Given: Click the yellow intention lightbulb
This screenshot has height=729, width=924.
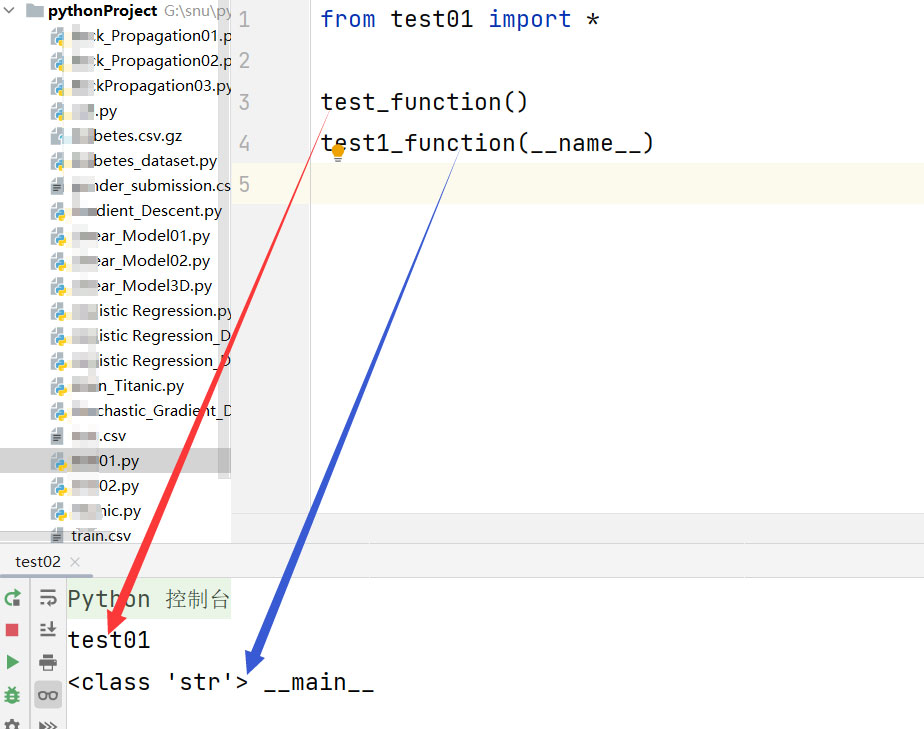Looking at the screenshot, I should (338, 153).
